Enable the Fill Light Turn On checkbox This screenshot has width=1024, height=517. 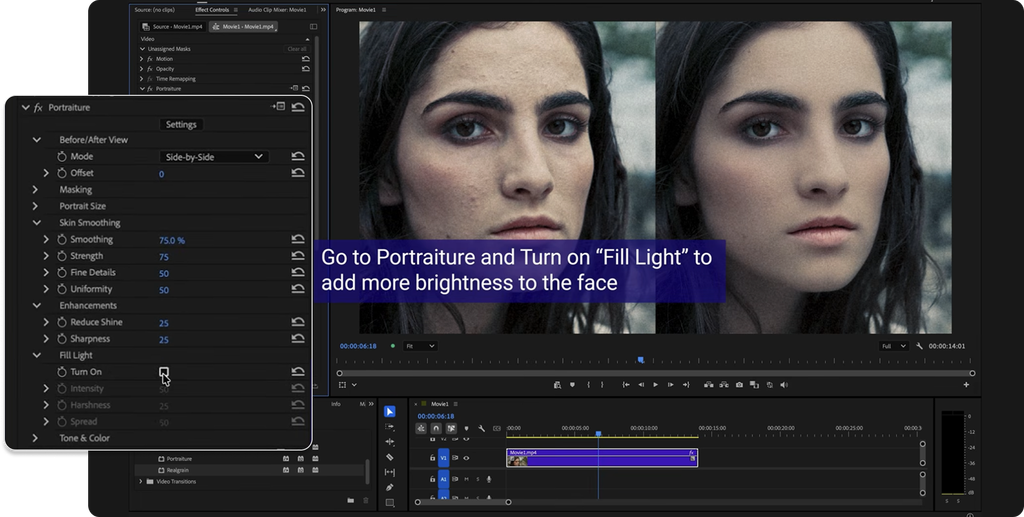tap(163, 372)
